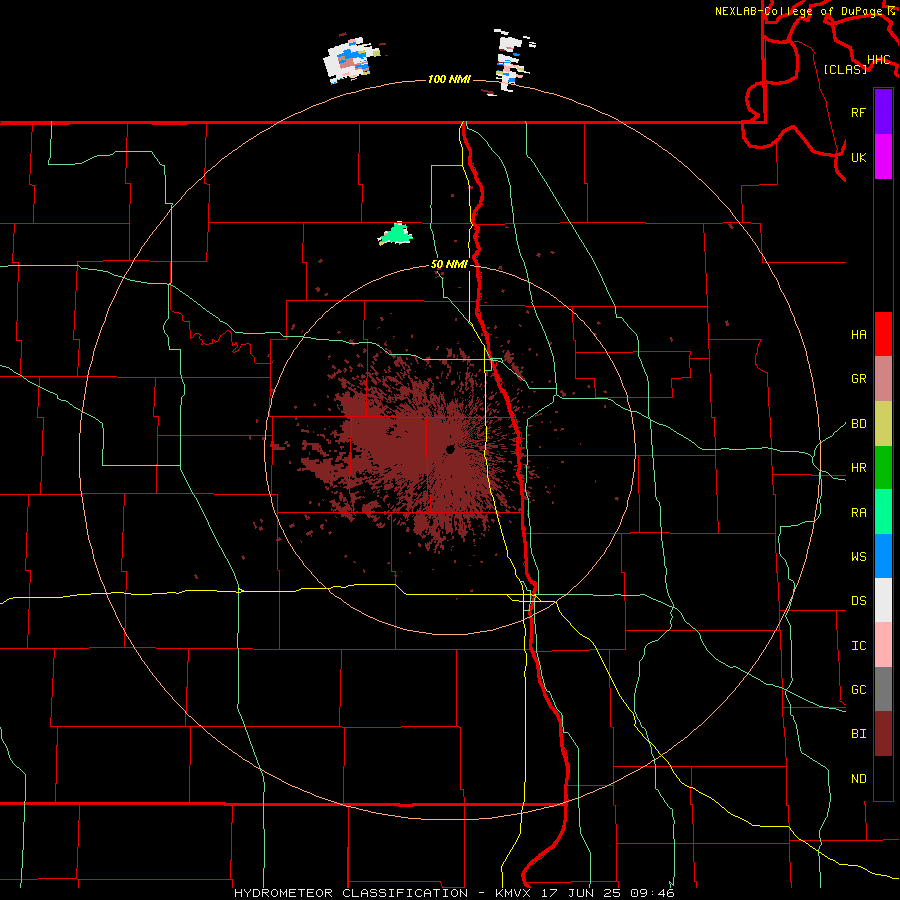Click the HA red legend swatch
Image resolution: width=900 pixels, height=900 pixels.
883,333
